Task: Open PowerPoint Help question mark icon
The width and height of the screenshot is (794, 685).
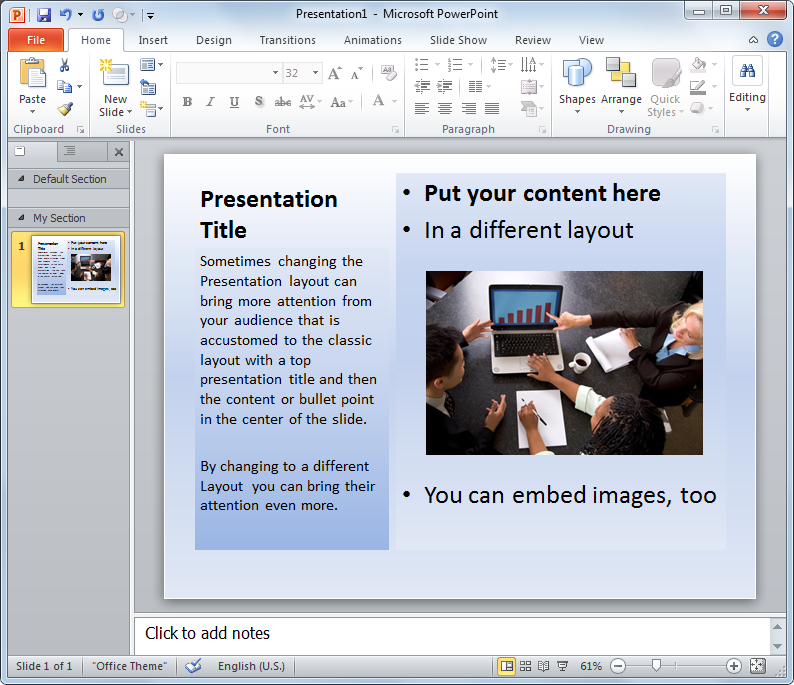Action: click(775, 40)
